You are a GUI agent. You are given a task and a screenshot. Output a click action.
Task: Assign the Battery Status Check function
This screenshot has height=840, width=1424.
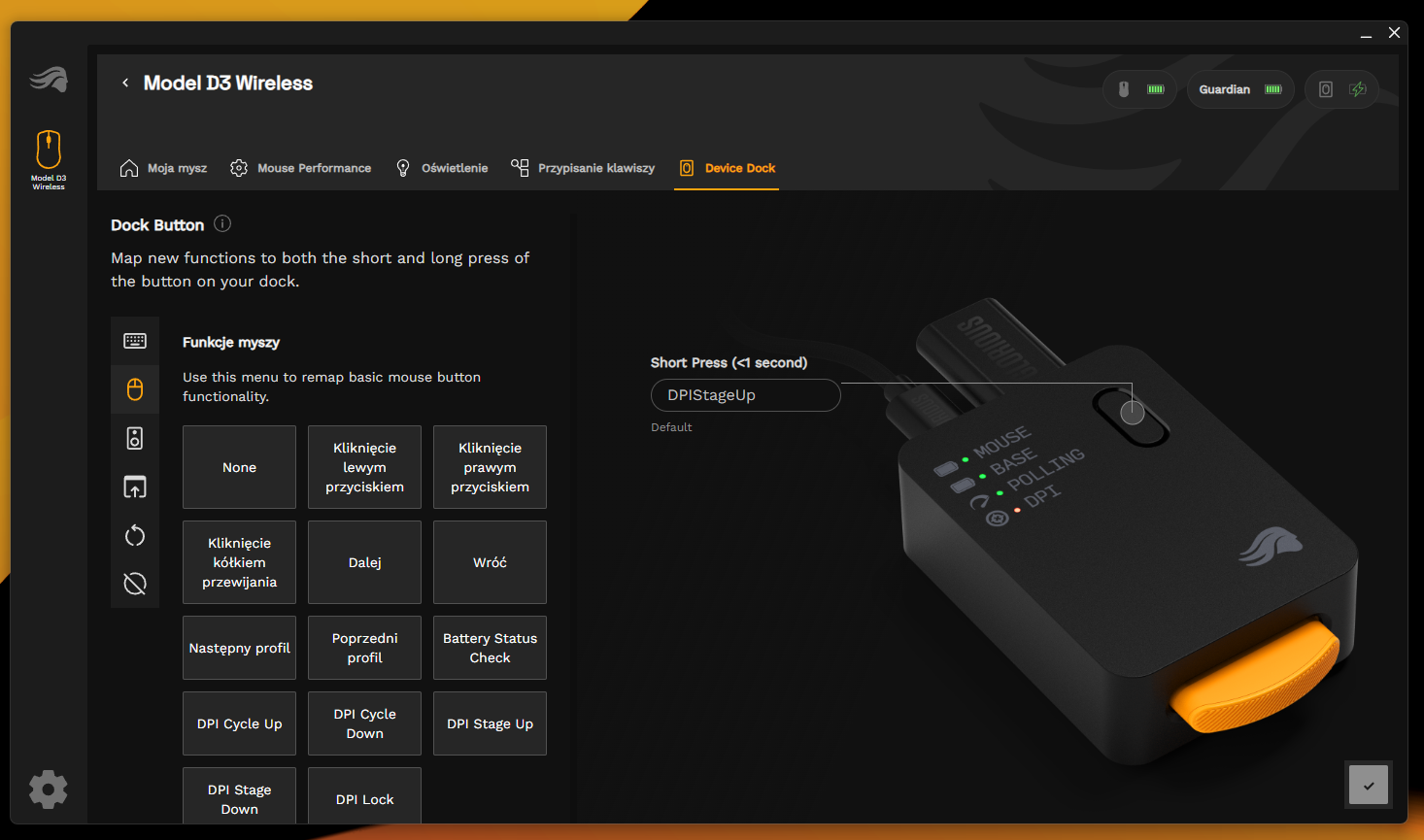tap(490, 648)
